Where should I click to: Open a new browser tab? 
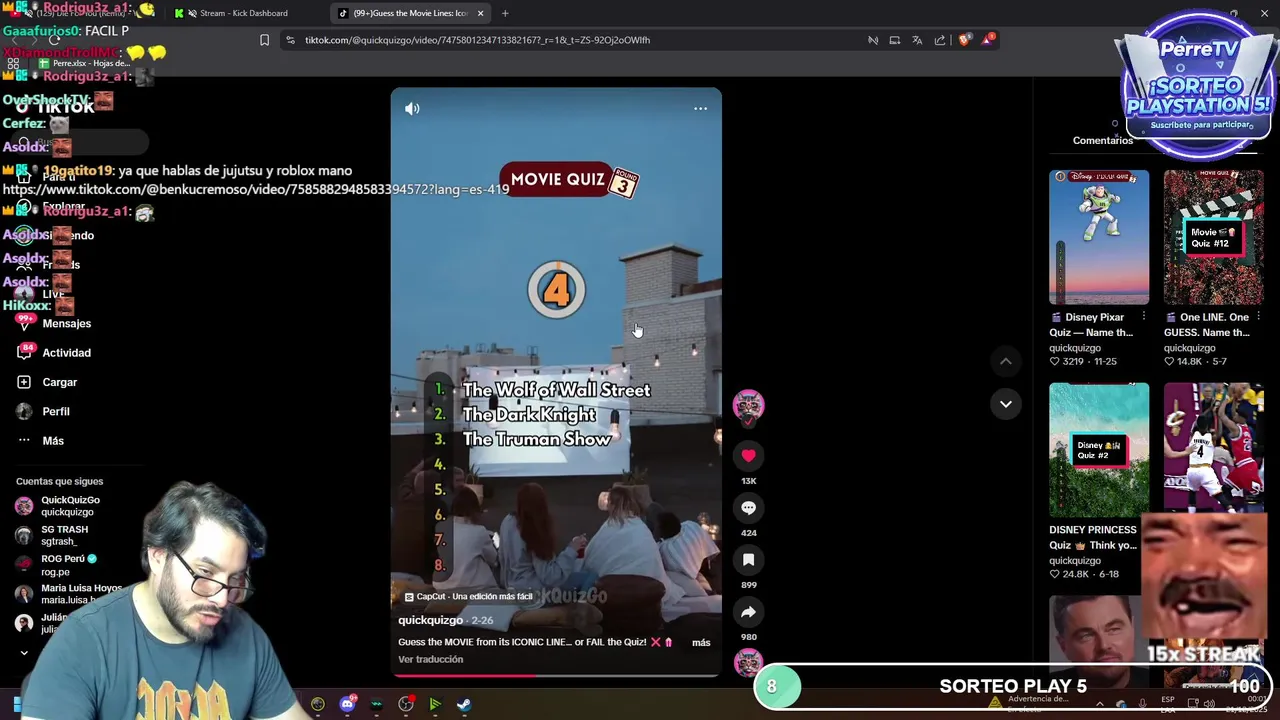tap(505, 13)
